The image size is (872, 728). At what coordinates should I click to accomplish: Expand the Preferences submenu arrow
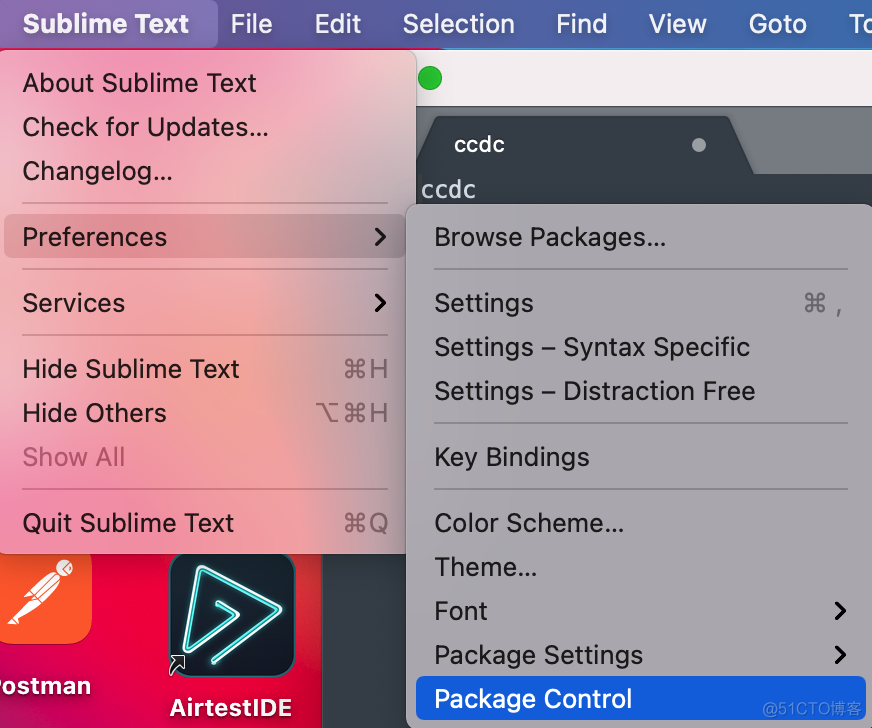[x=380, y=237]
